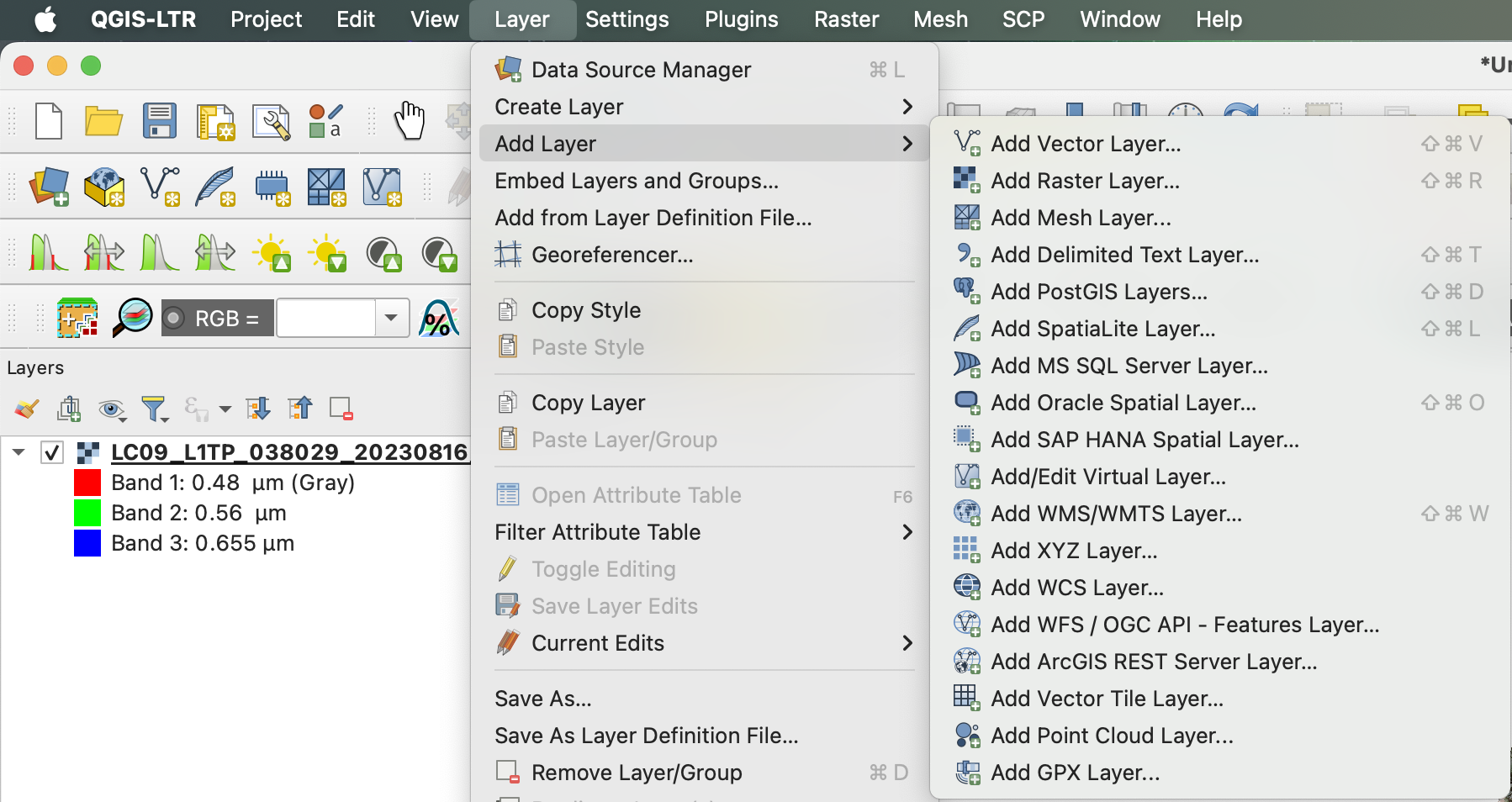Open Data Source Manager toolbar icon

coord(50,187)
